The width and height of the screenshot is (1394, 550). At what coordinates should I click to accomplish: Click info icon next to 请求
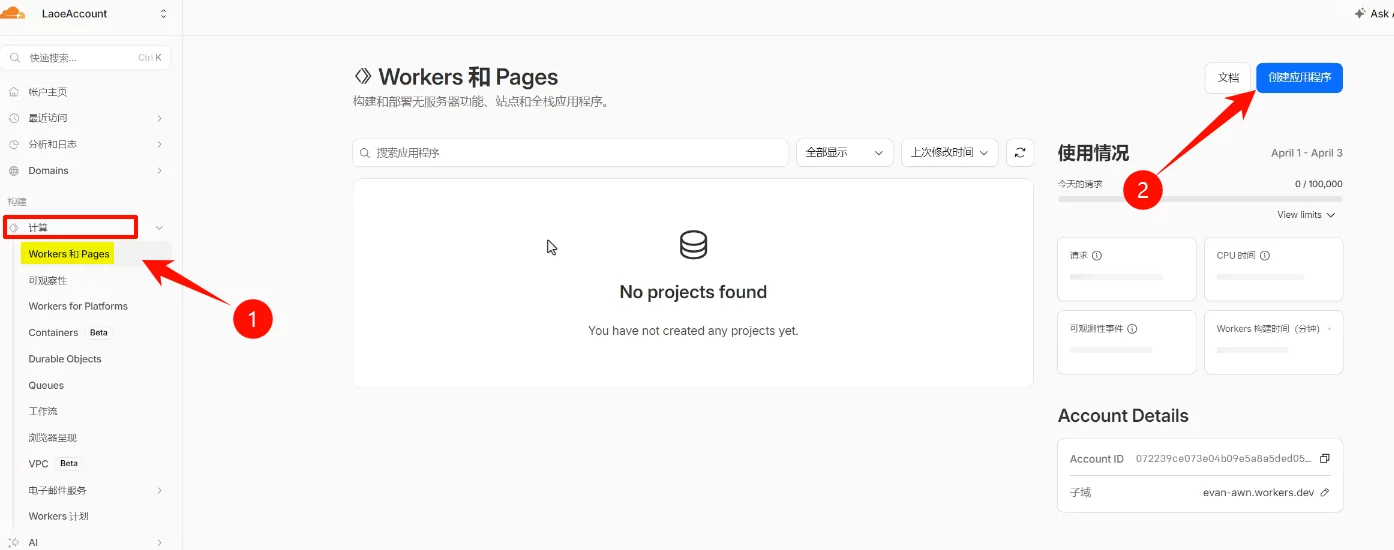click(x=1097, y=256)
